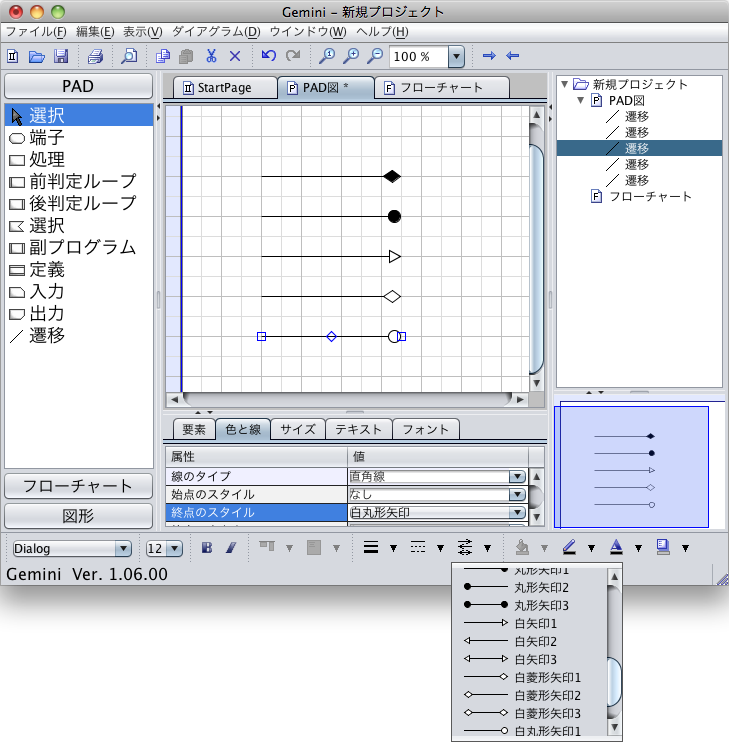Image resolution: width=729 pixels, height=742 pixels.
Task: Click the text color A swatch
Action: pos(616,548)
